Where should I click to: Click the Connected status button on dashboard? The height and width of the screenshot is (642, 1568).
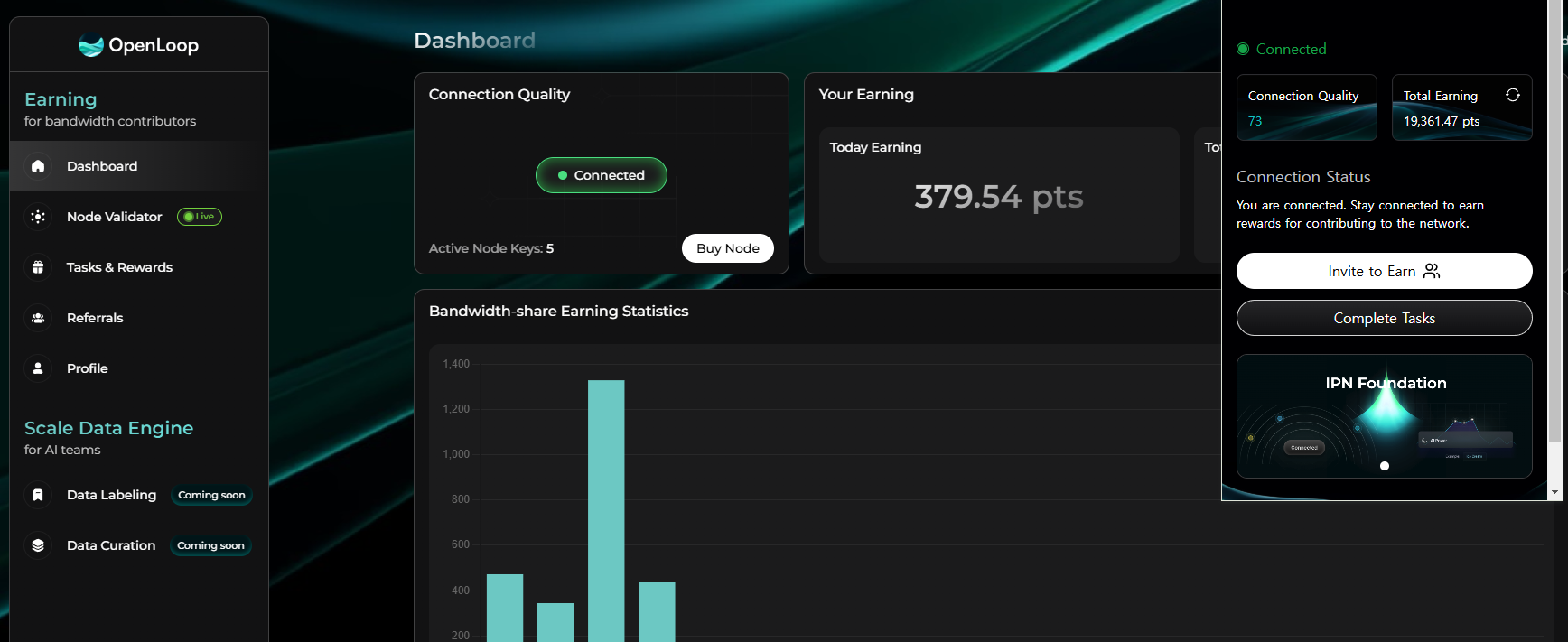[602, 175]
